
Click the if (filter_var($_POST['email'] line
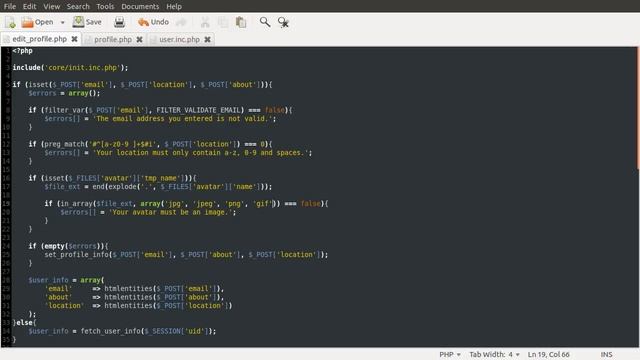(160, 110)
